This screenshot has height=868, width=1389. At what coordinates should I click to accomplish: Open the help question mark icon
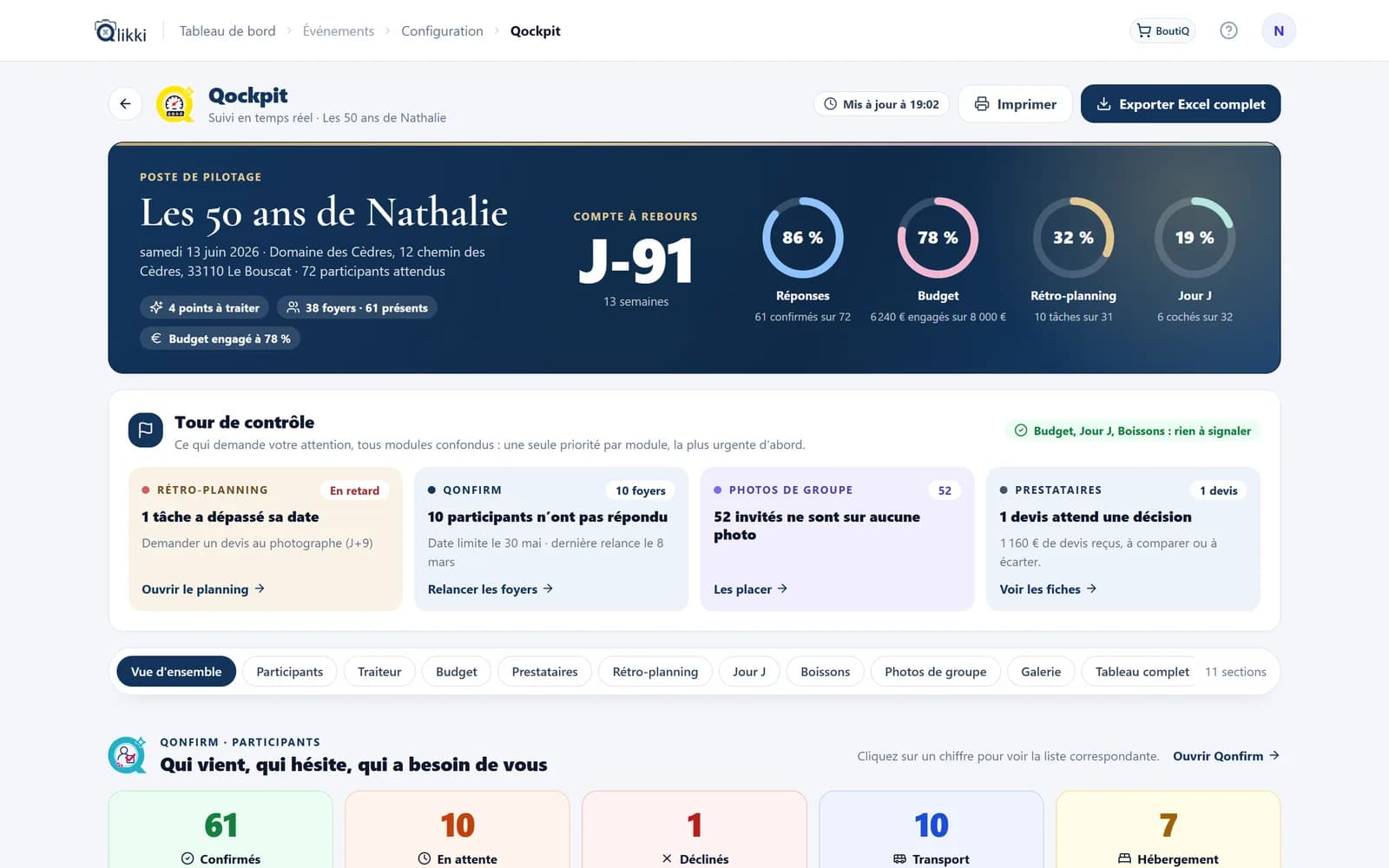1228,30
